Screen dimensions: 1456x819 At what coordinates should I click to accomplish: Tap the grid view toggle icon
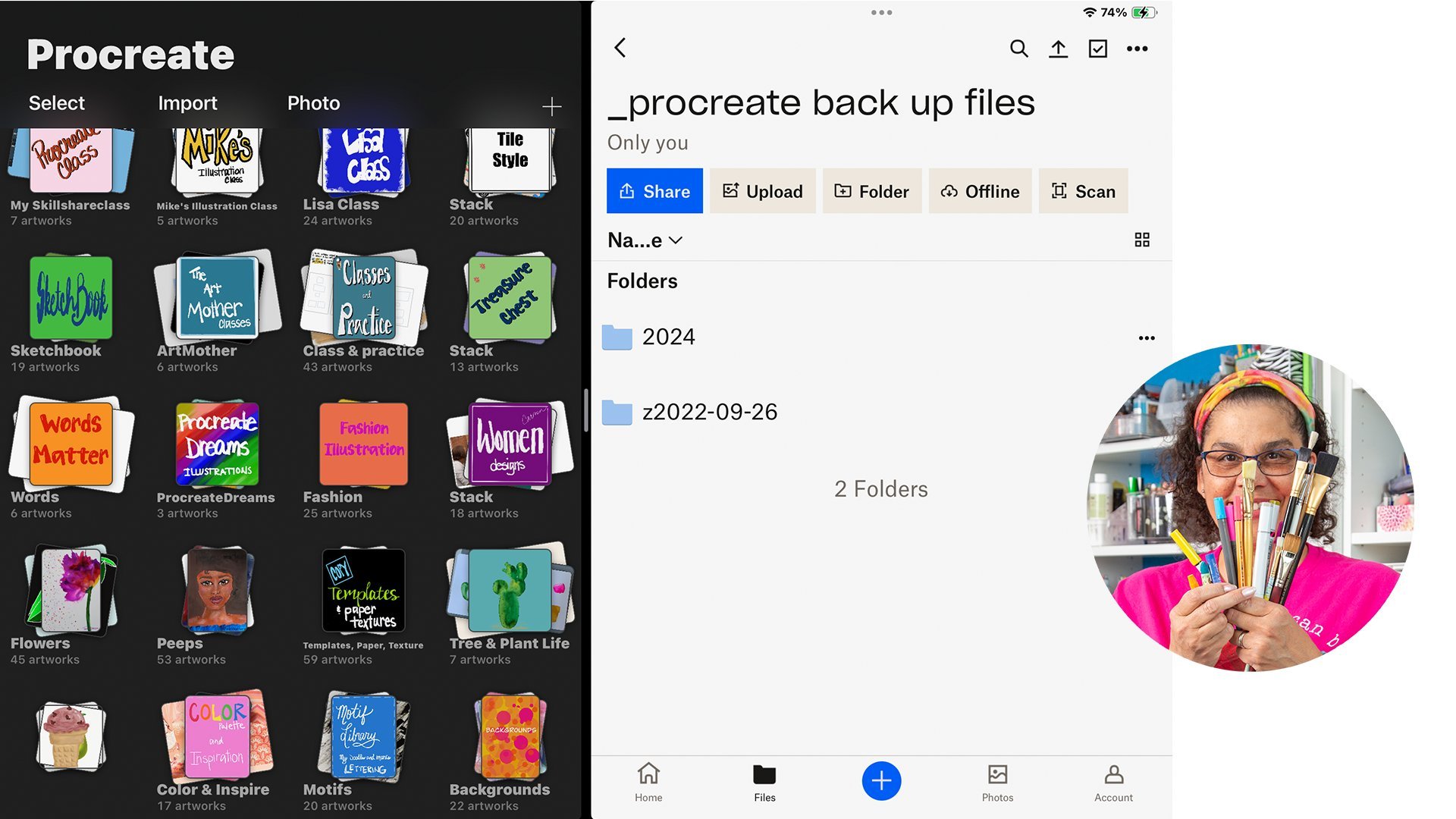pos(1141,240)
